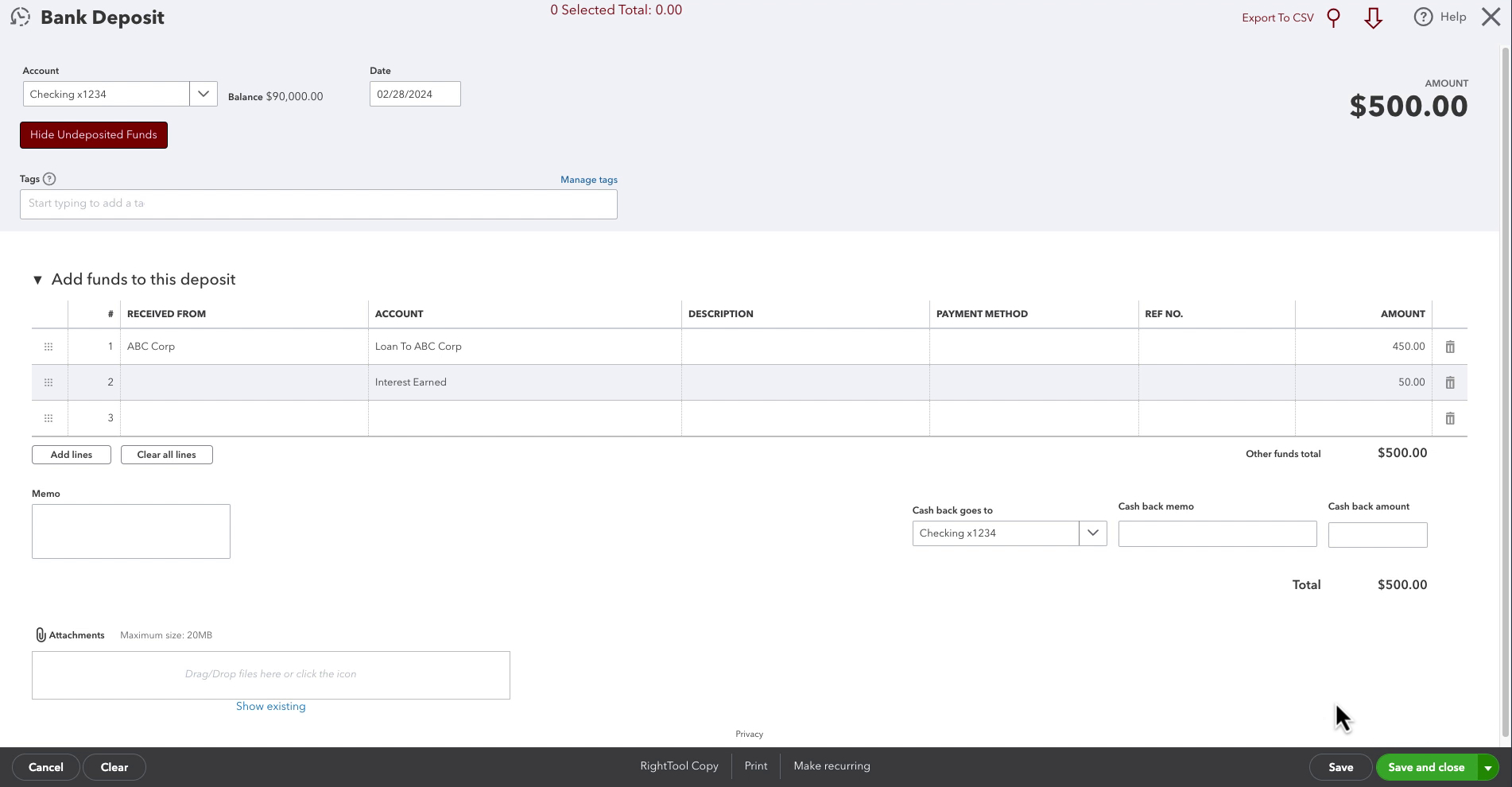Collapse Add funds to this deposit section

point(37,280)
